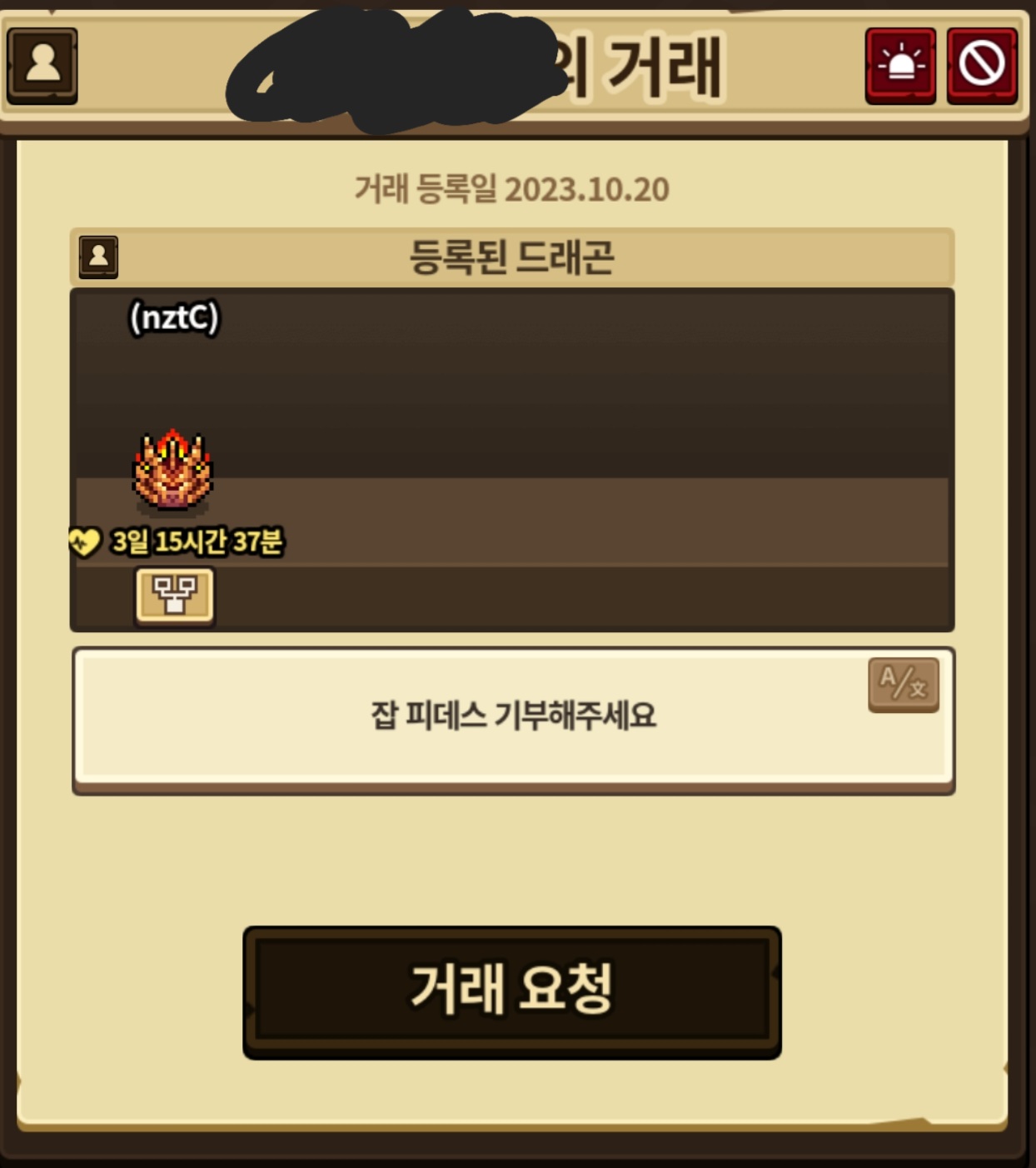Select the flame dragon sprite
This screenshot has height=1168, width=1036.
[172, 470]
